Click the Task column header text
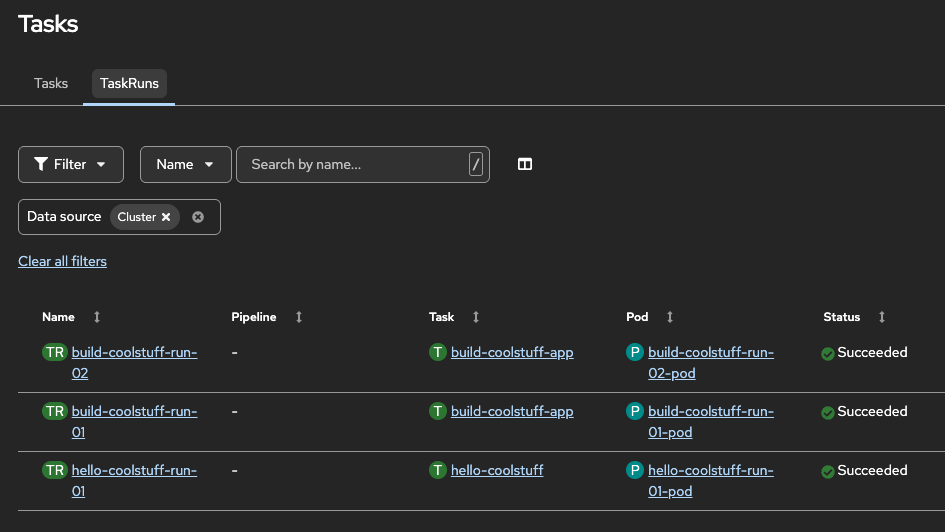Screen dimensions: 945x532 tap(441, 317)
